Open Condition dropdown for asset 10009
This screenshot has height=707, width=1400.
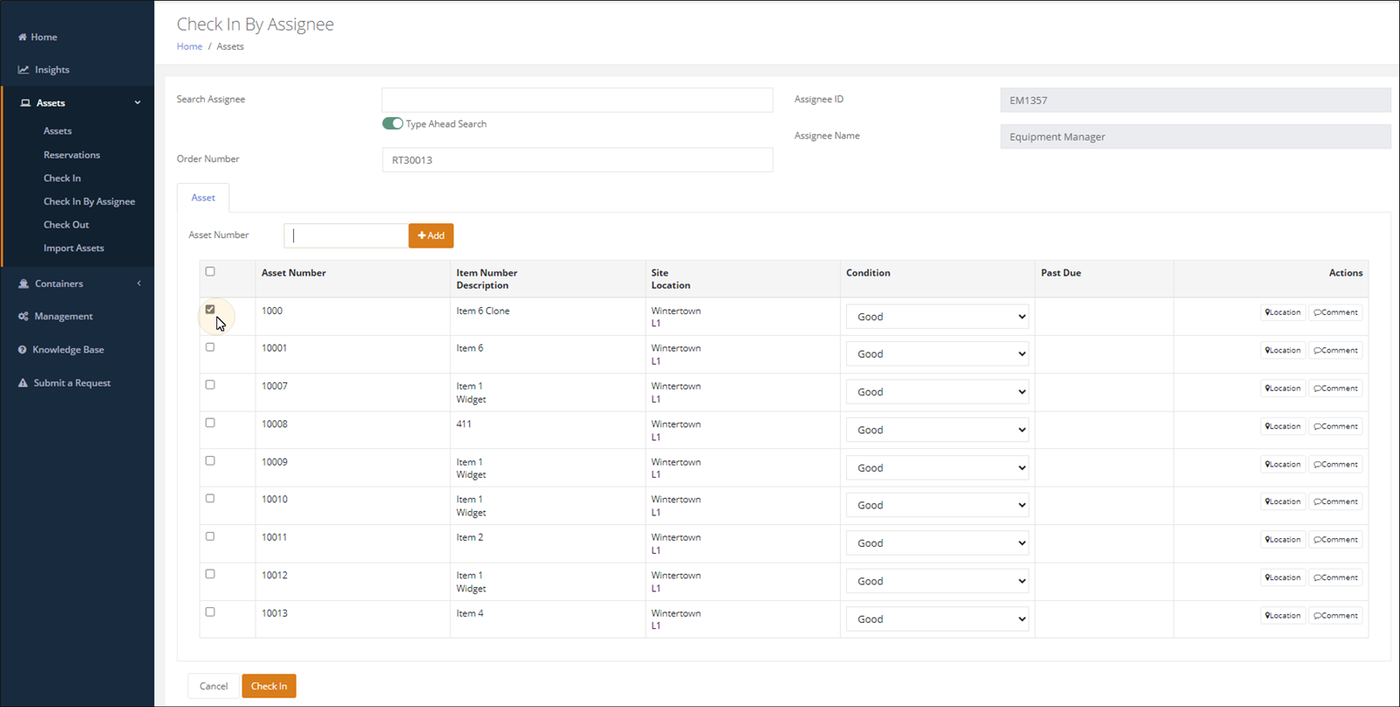[937, 468]
